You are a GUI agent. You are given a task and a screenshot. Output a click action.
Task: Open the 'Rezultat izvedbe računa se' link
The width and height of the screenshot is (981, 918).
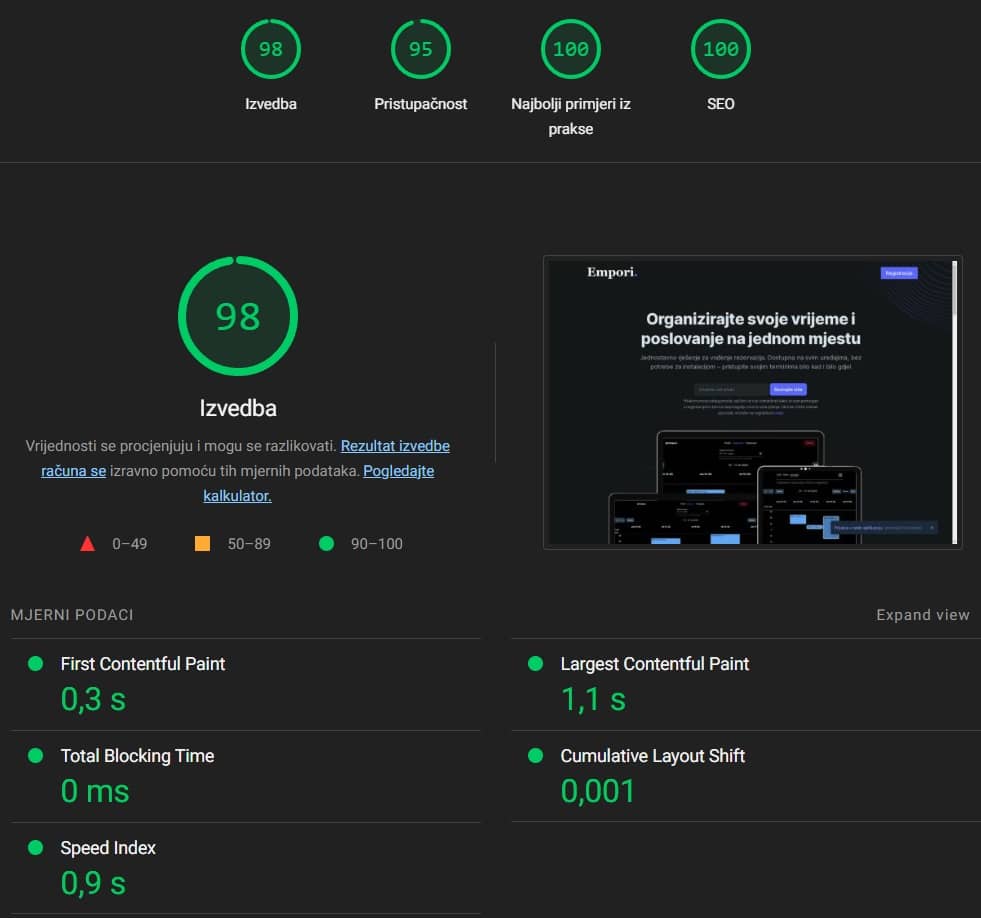click(x=394, y=446)
